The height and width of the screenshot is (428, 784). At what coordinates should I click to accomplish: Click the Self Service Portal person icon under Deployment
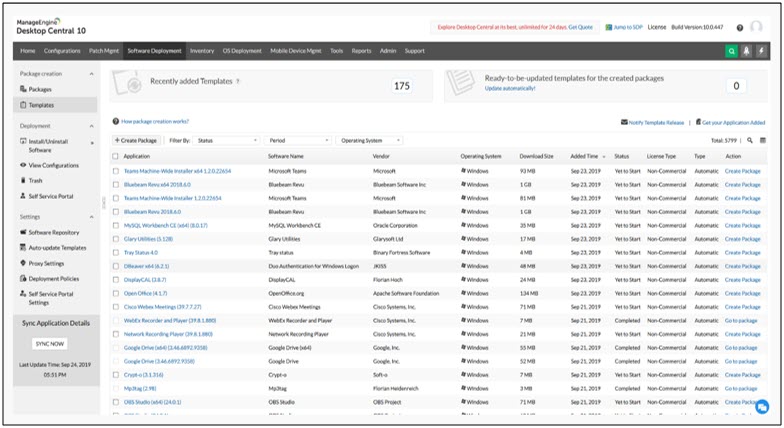(23, 196)
